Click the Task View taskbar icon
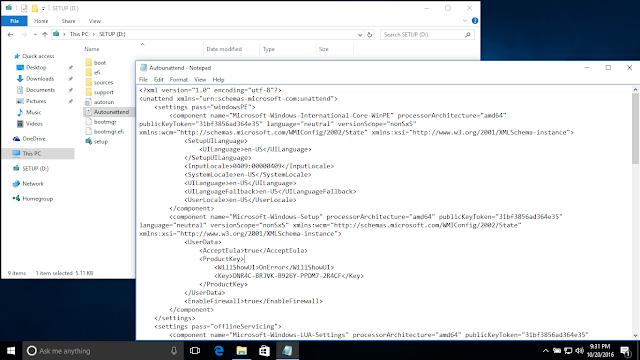The height and width of the screenshot is (360, 640). [x=195, y=351]
